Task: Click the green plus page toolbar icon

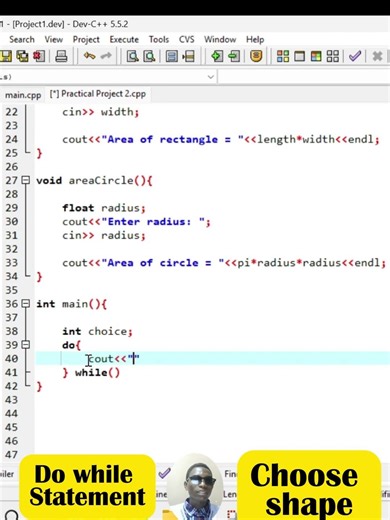Action: (x=217, y=56)
